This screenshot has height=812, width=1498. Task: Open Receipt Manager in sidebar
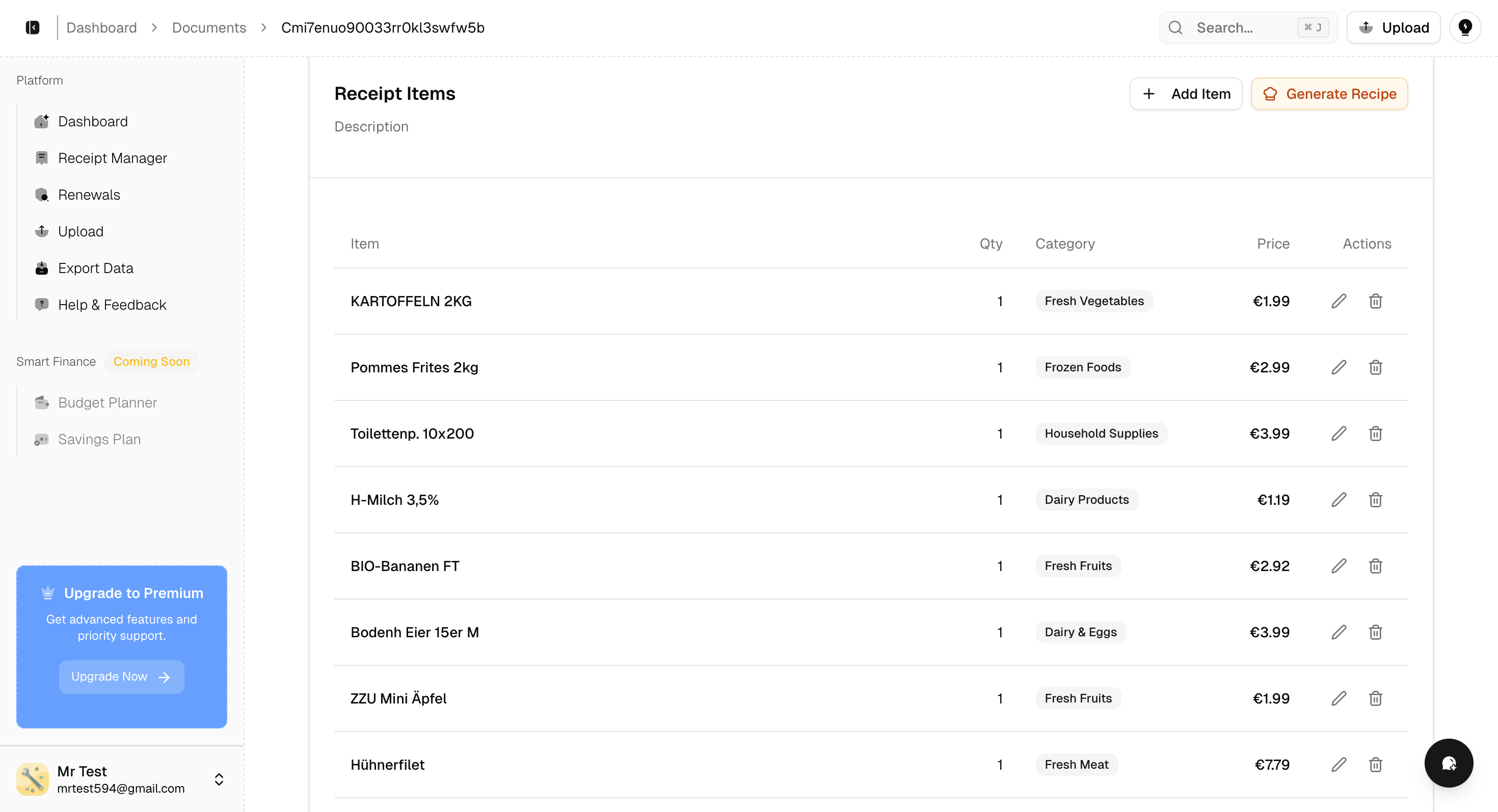[112, 158]
